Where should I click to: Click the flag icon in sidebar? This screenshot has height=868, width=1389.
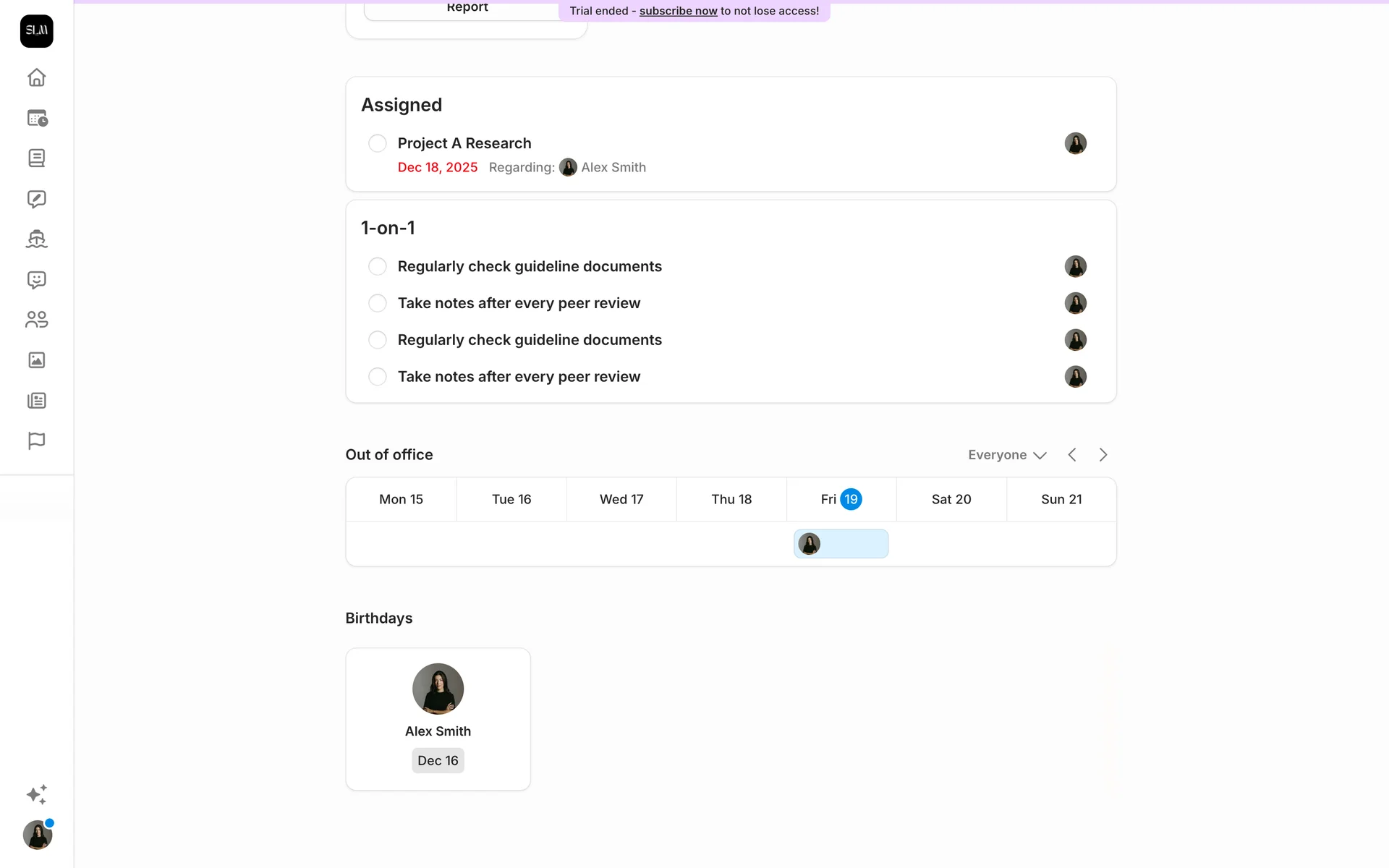(36, 441)
